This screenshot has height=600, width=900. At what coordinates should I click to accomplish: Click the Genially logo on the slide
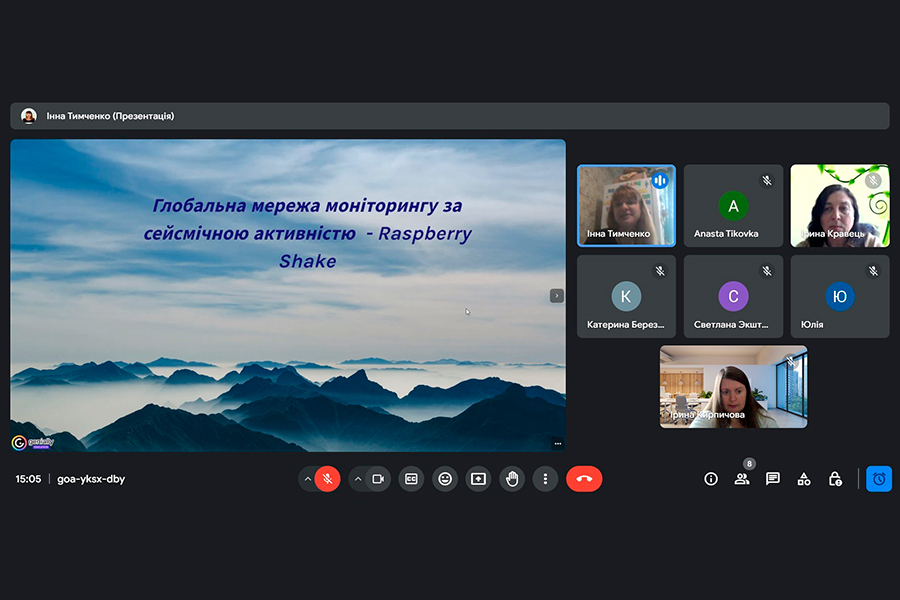click(x=33, y=443)
